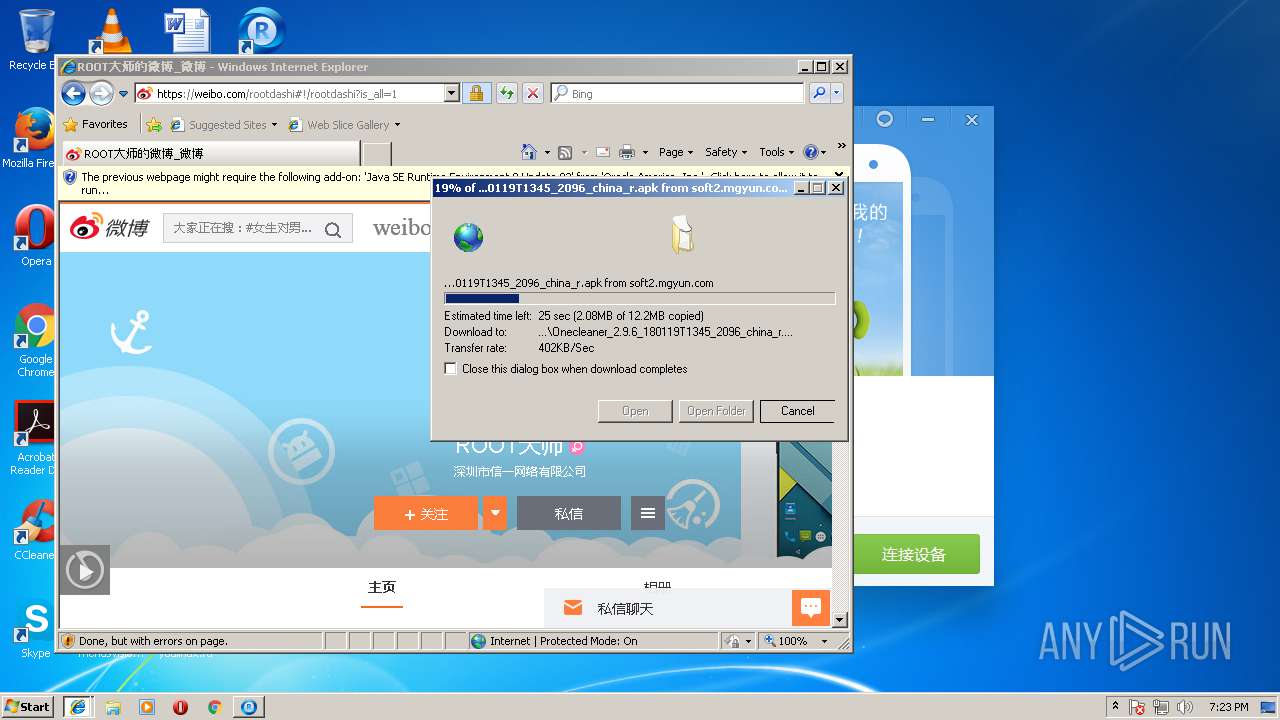The image size is (1280, 720).
Task: Cancel the APK download
Action: point(797,411)
